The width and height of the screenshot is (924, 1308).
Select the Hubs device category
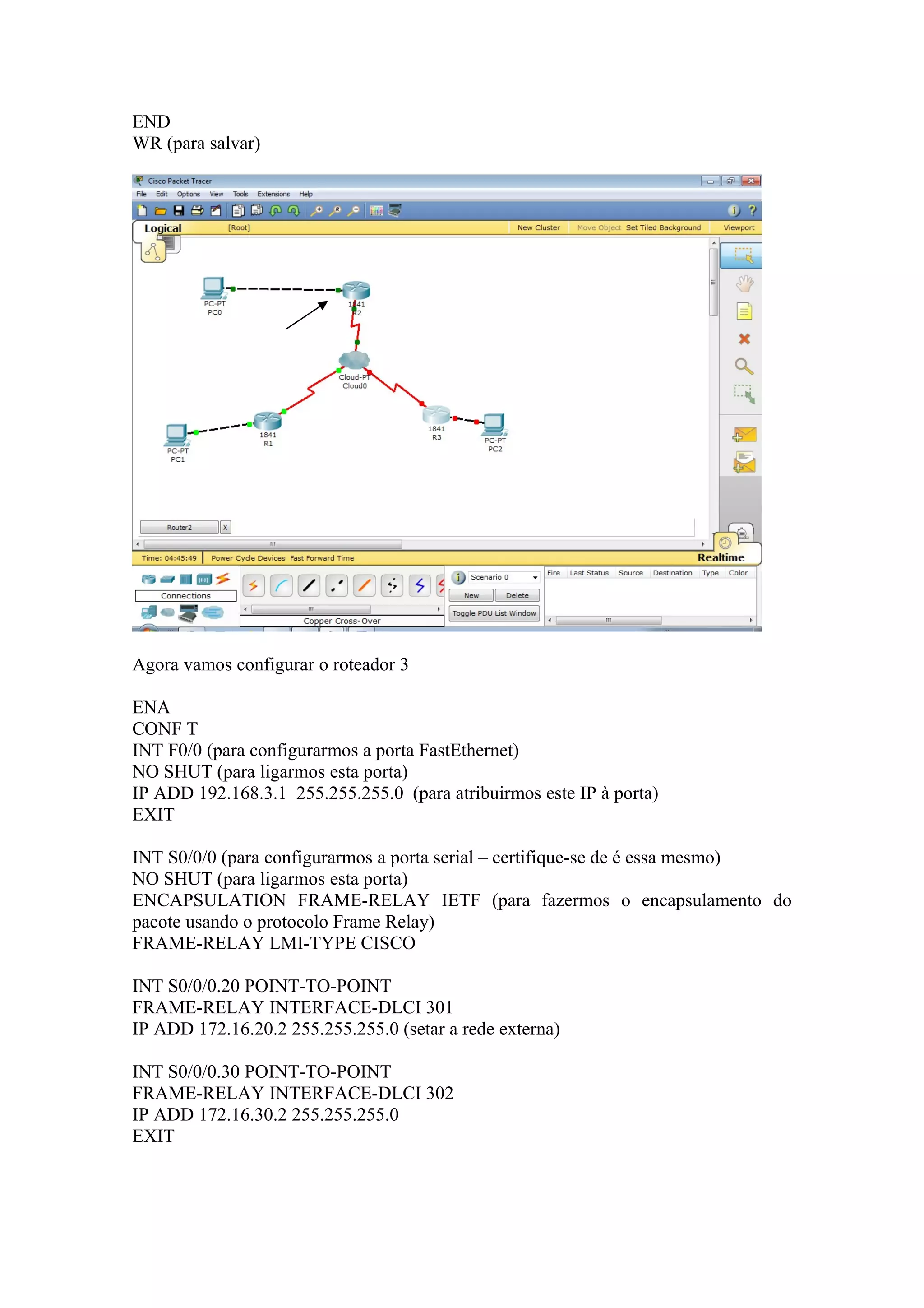pyautogui.click(x=185, y=580)
